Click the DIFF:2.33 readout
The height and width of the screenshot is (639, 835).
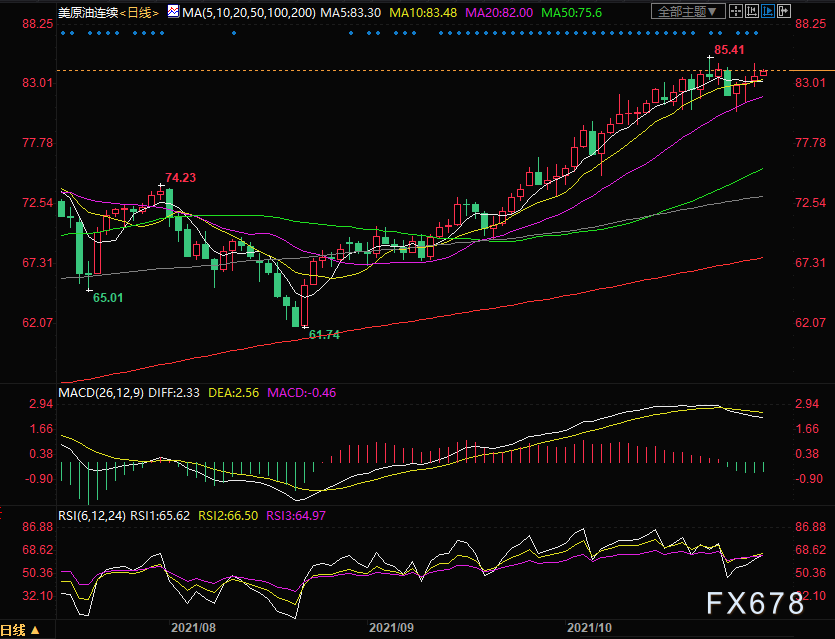click(174, 393)
